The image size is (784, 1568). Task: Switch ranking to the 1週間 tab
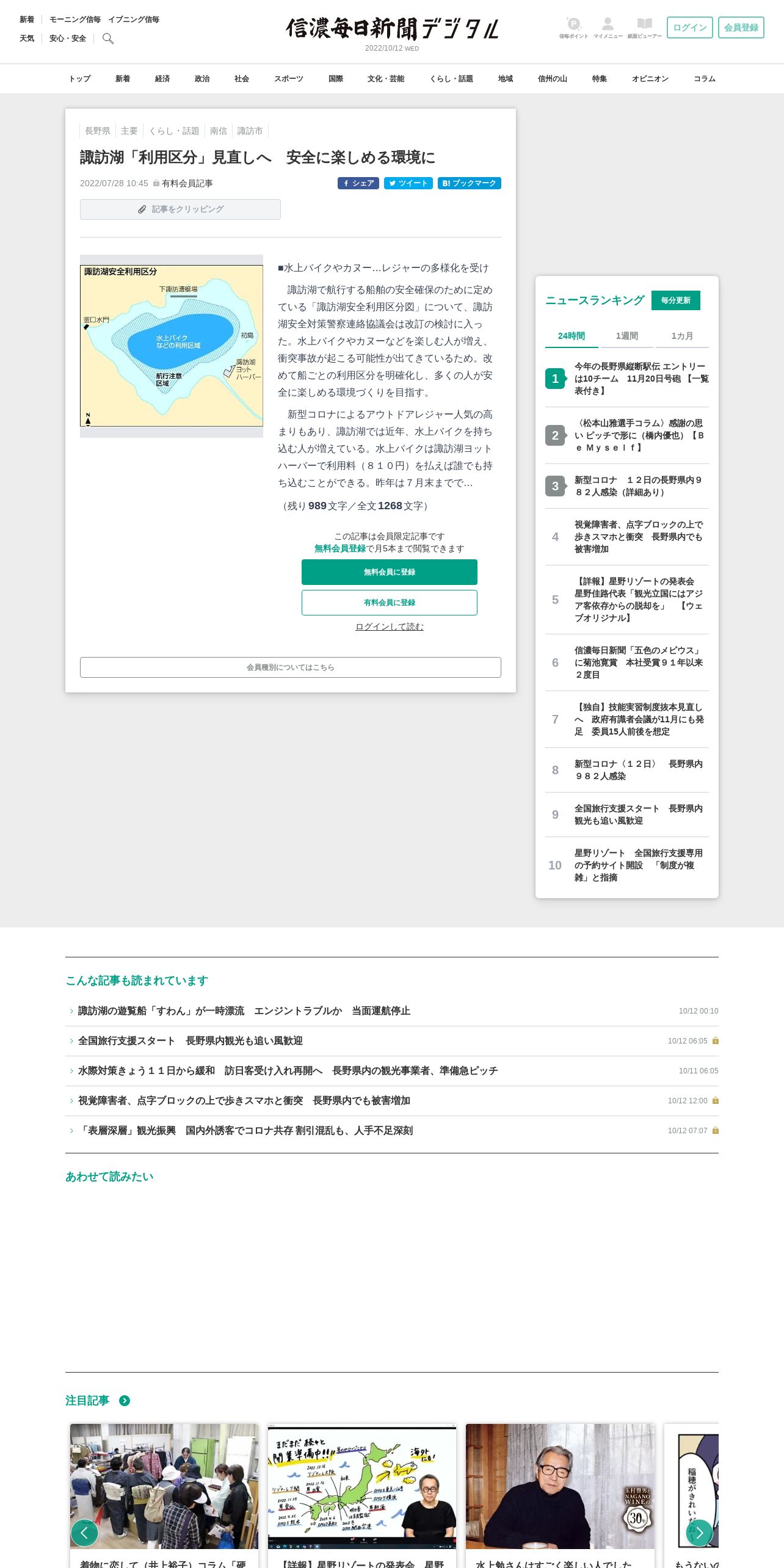[x=627, y=336]
